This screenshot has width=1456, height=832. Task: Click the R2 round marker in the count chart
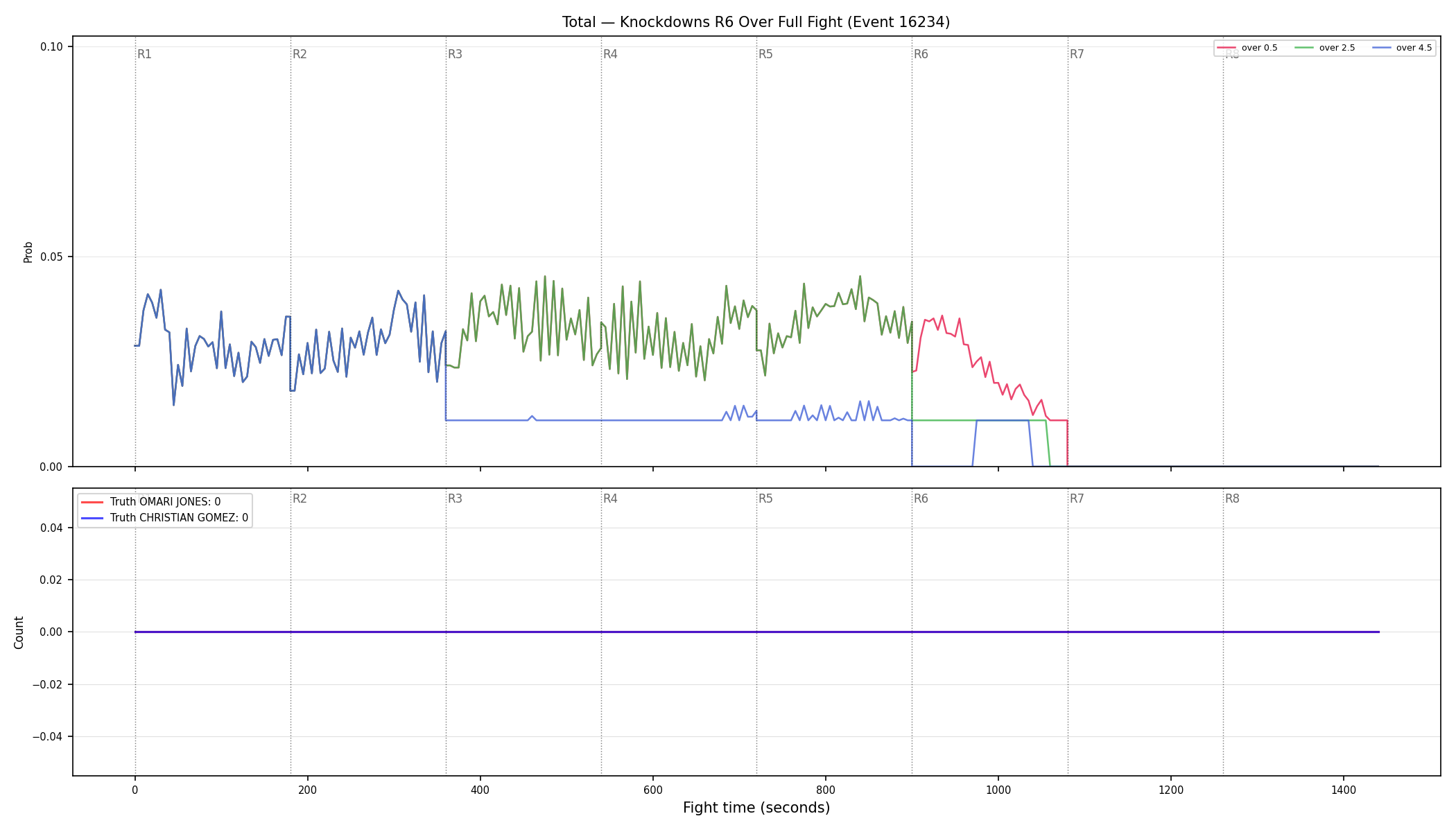click(300, 499)
